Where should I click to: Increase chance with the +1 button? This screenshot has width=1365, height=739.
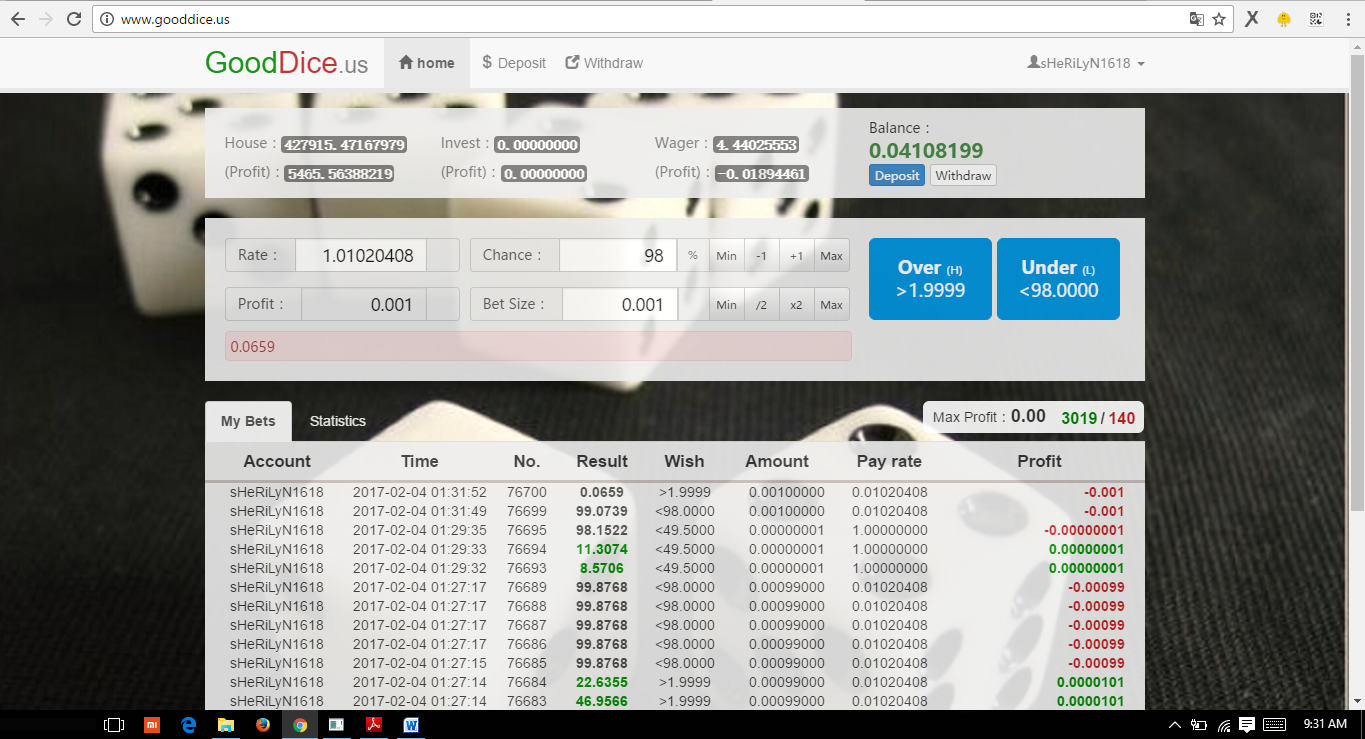pyautogui.click(x=796, y=255)
